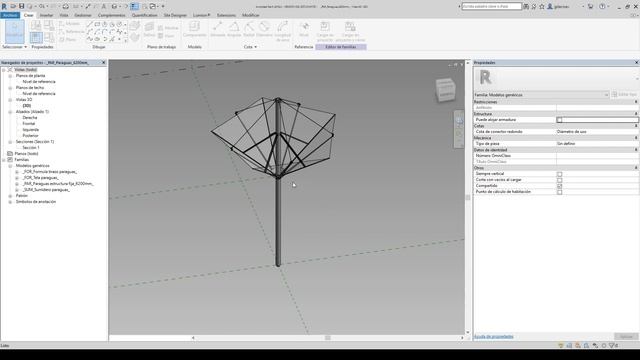This screenshot has width=640, height=360.
Task: Select the Longitud de arco tool
Action: point(282,31)
